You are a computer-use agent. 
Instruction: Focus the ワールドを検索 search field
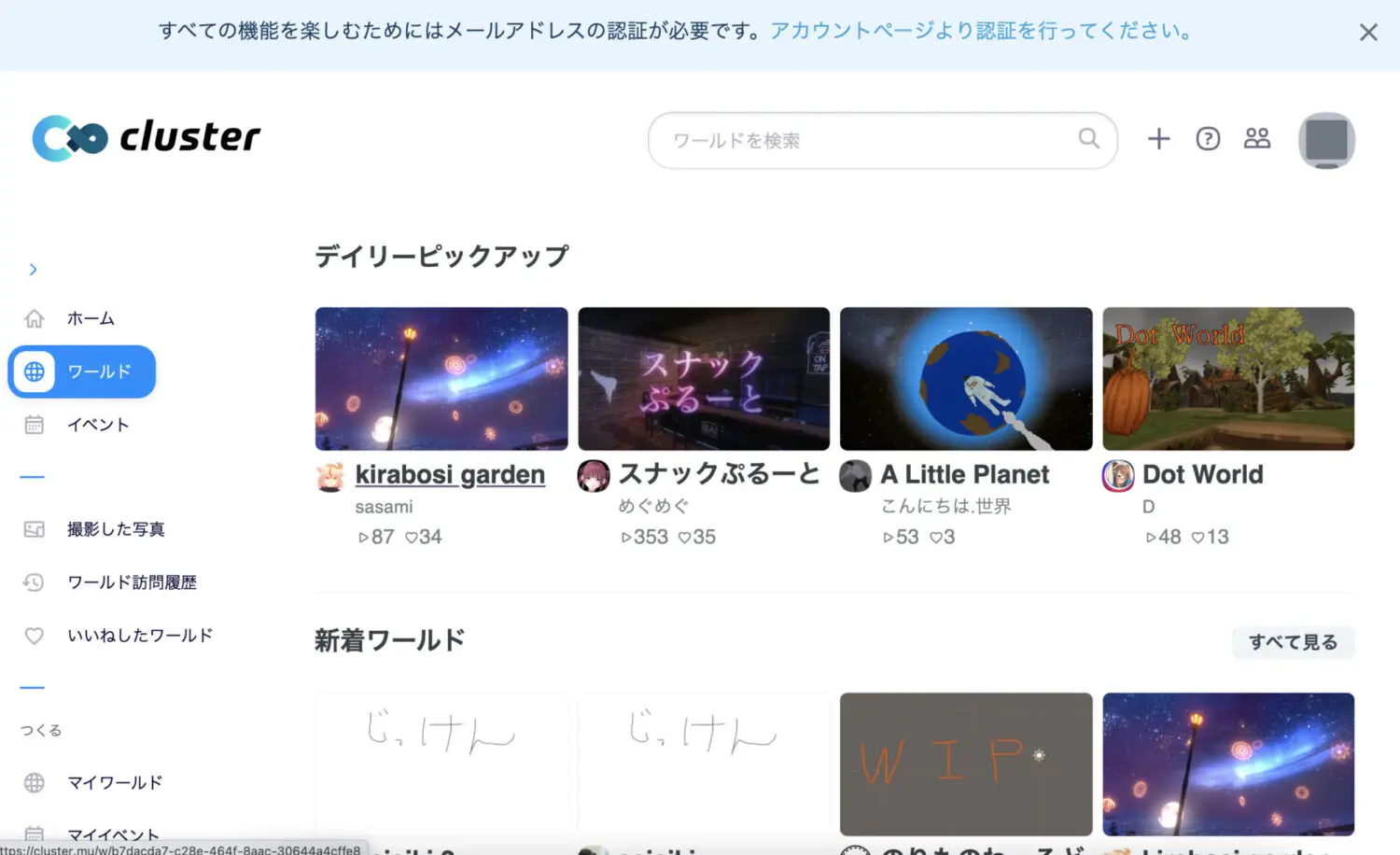coord(868,141)
